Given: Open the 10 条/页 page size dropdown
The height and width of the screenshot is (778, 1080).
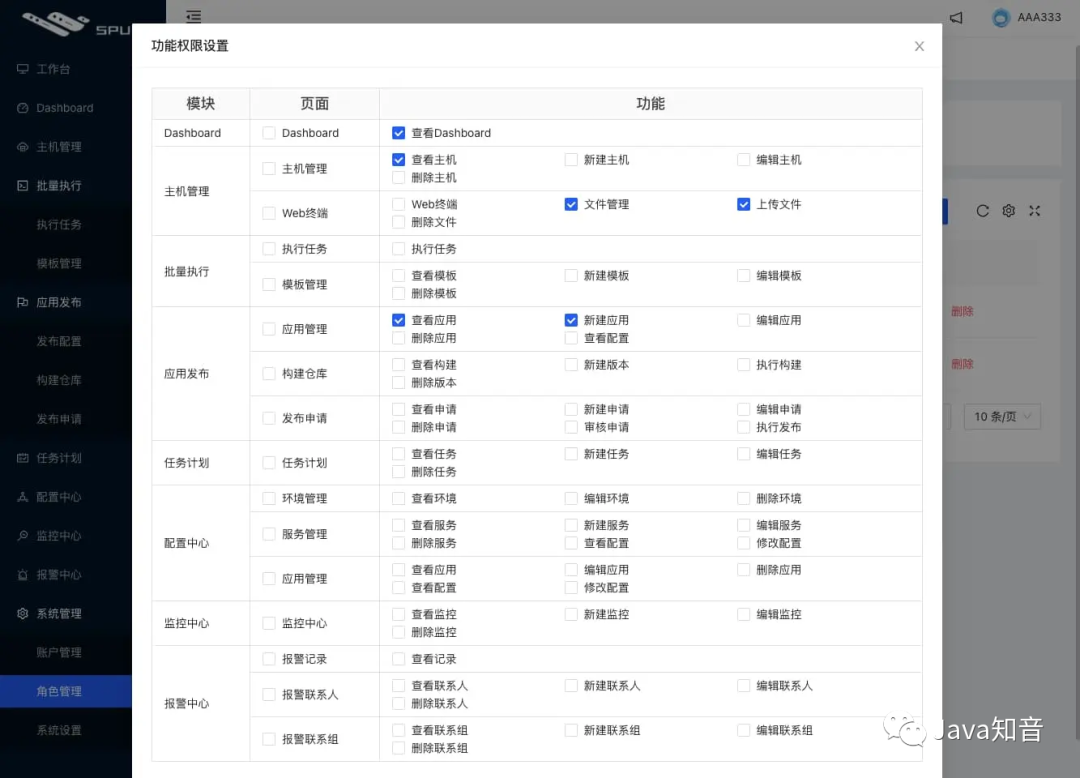Looking at the screenshot, I should pyautogui.click(x=1002, y=417).
